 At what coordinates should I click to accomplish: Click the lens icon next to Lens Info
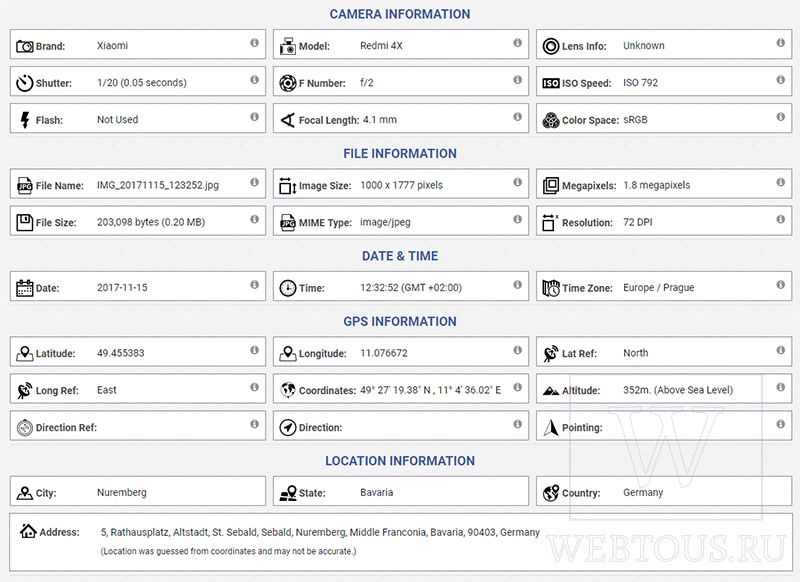[551, 46]
